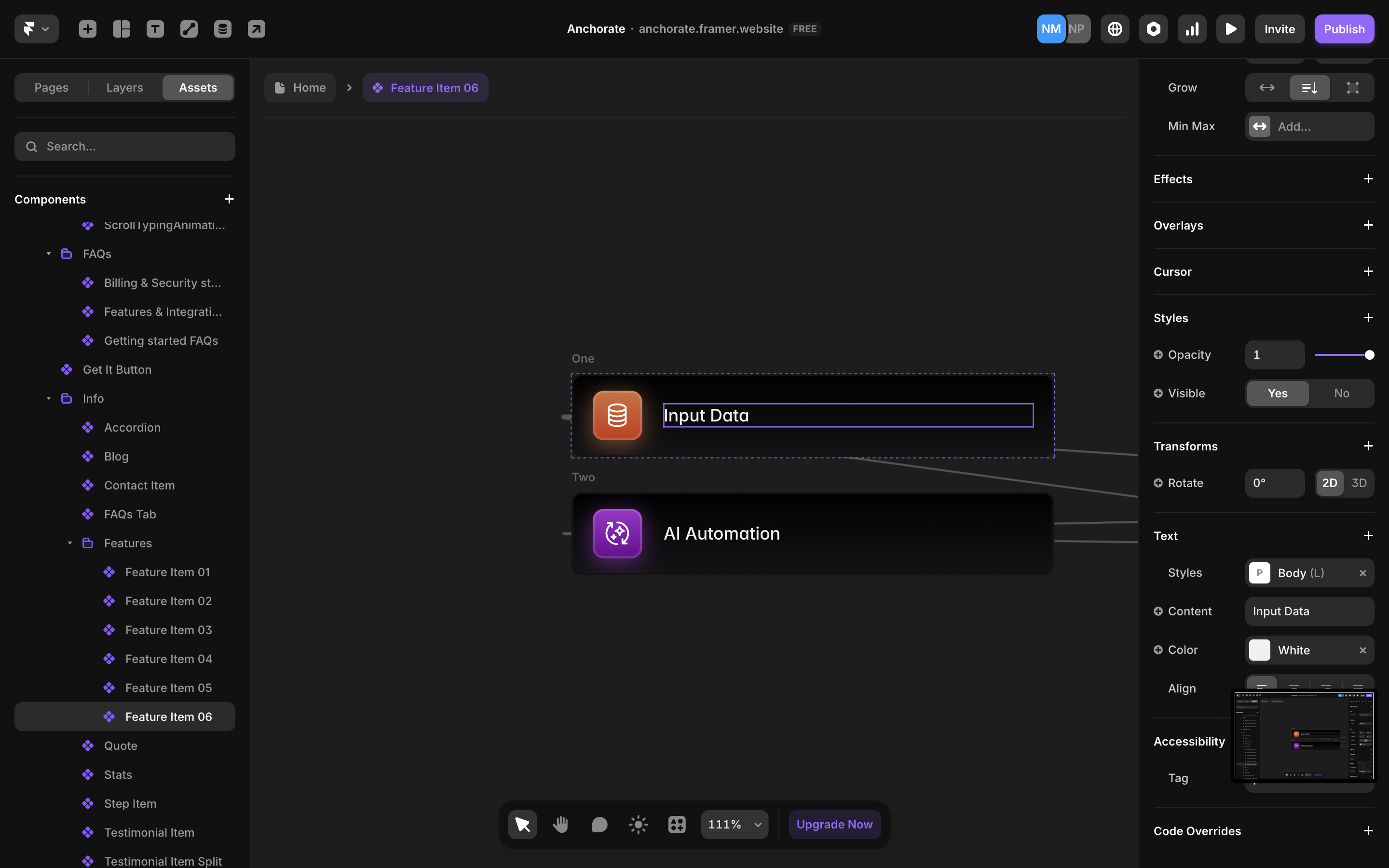Click the White color swatch
1389x868 pixels.
coord(1259,650)
